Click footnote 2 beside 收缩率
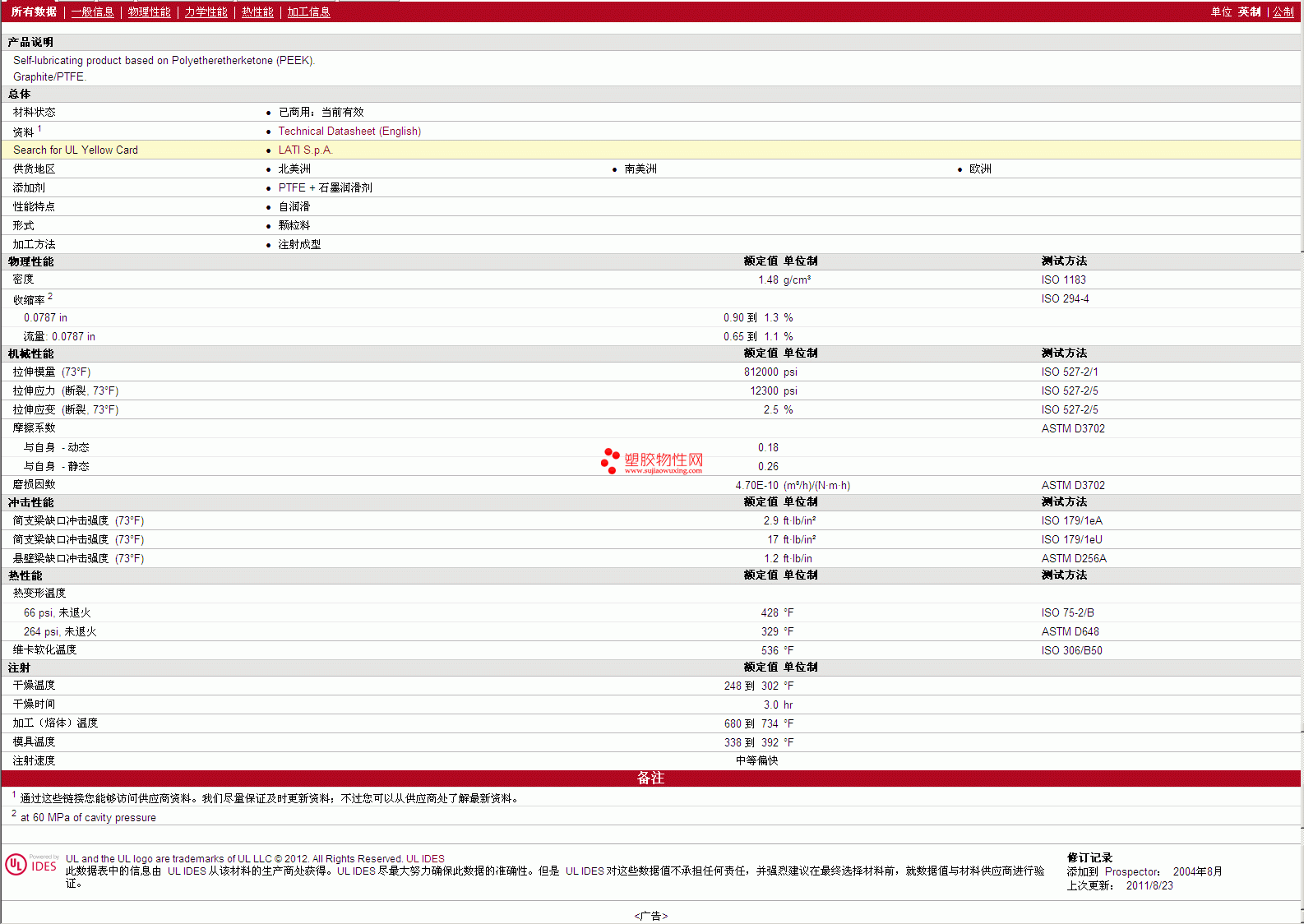Viewport: 1304px width, 924px height. click(x=50, y=296)
